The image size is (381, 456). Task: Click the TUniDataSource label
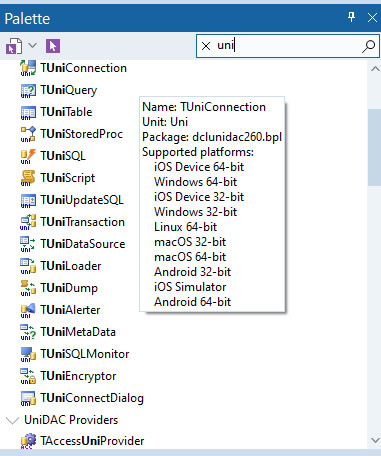coord(83,244)
